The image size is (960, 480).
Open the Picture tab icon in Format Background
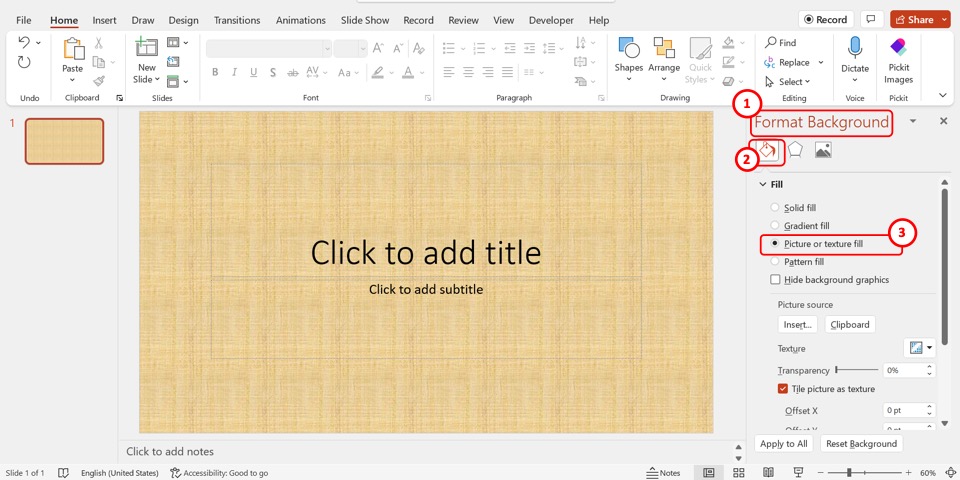[823, 150]
